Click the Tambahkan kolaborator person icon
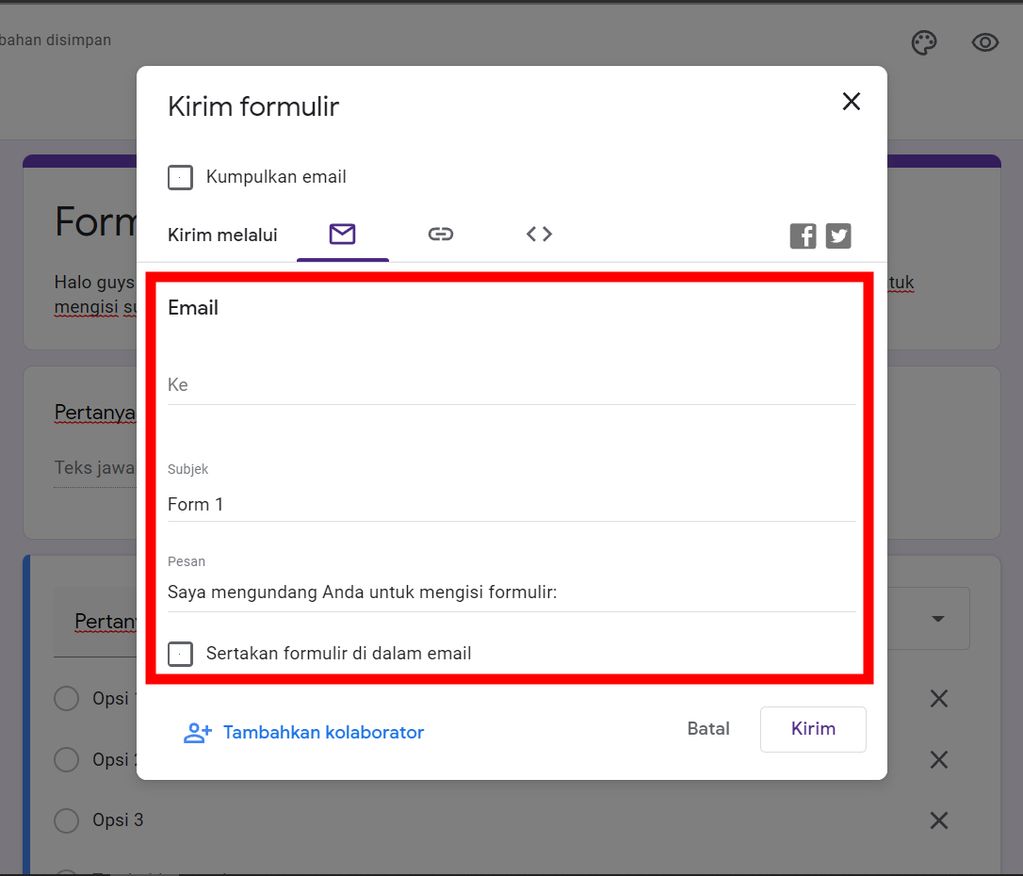This screenshot has width=1023, height=876. [197, 732]
